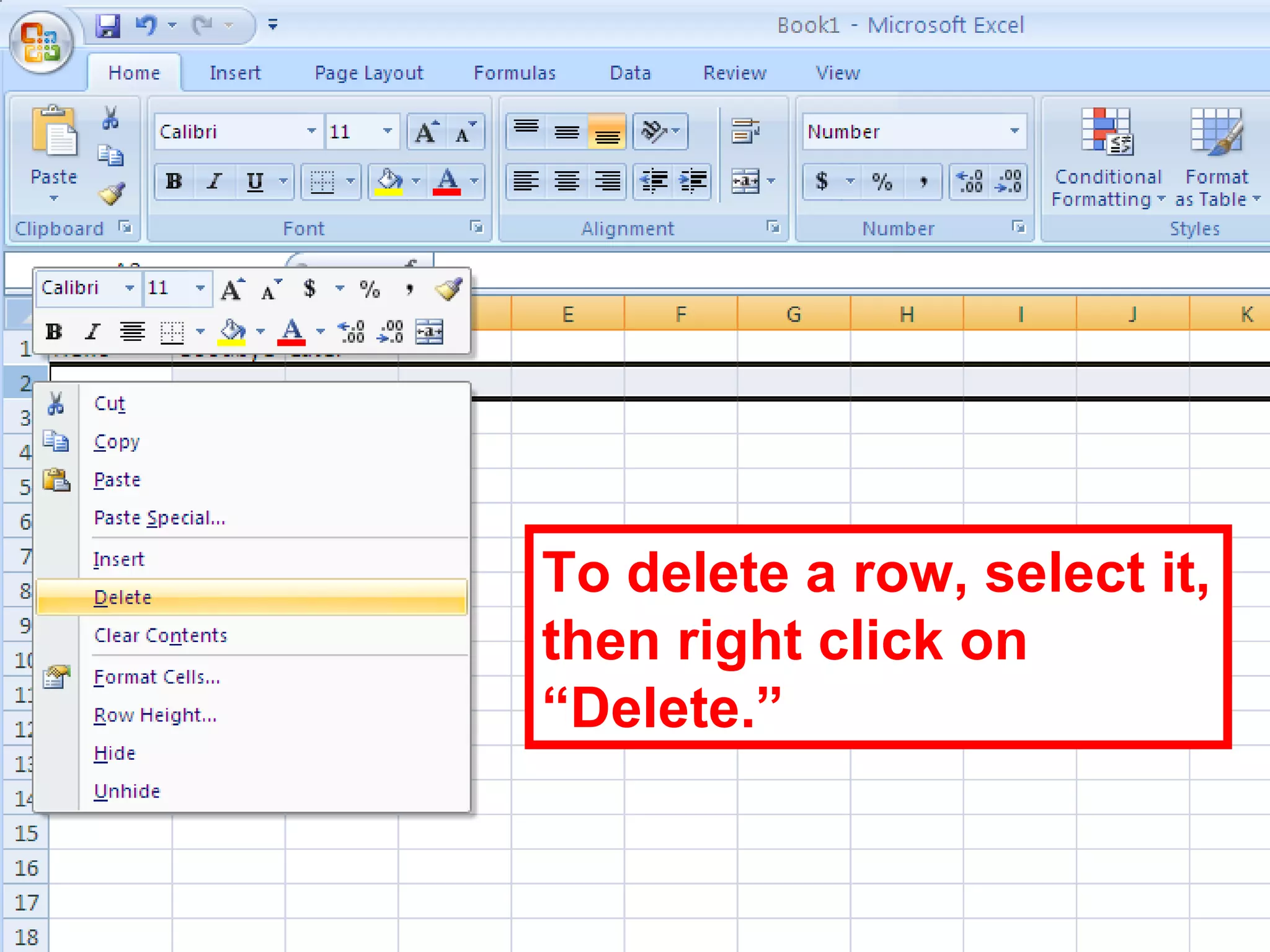Image resolution: width=1270 pixels, height=952 pixels.
Task: Open Font dialog launcher
Action: tap(476, 227)
